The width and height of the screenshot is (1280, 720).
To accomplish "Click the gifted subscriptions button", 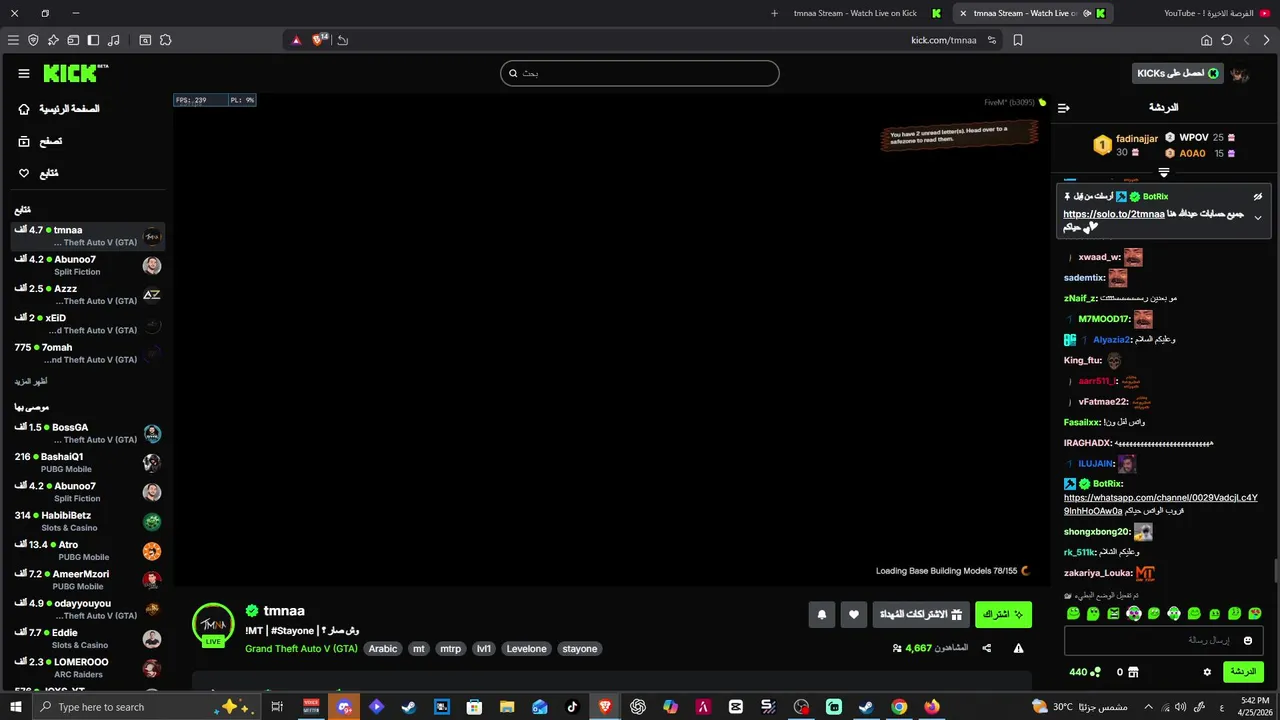I will (x=920, y=615).
